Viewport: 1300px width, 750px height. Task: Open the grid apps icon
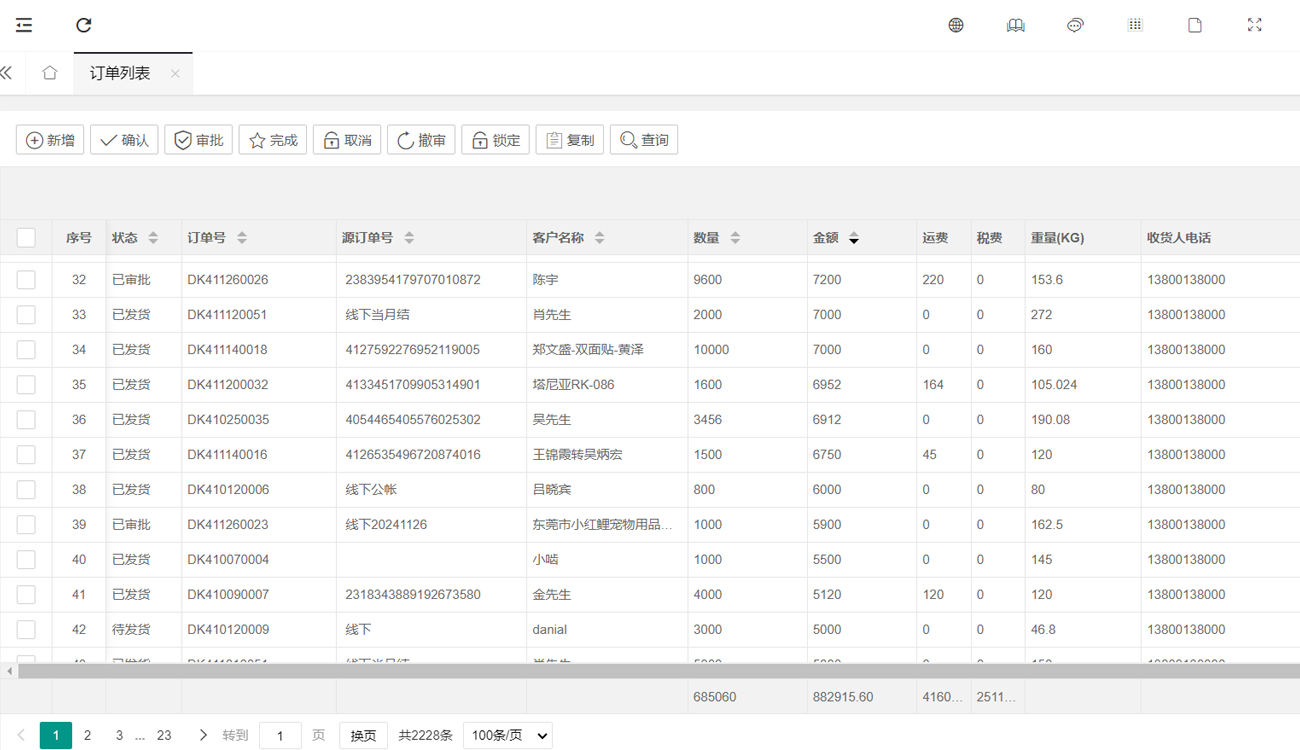[x=1135, y=25]
